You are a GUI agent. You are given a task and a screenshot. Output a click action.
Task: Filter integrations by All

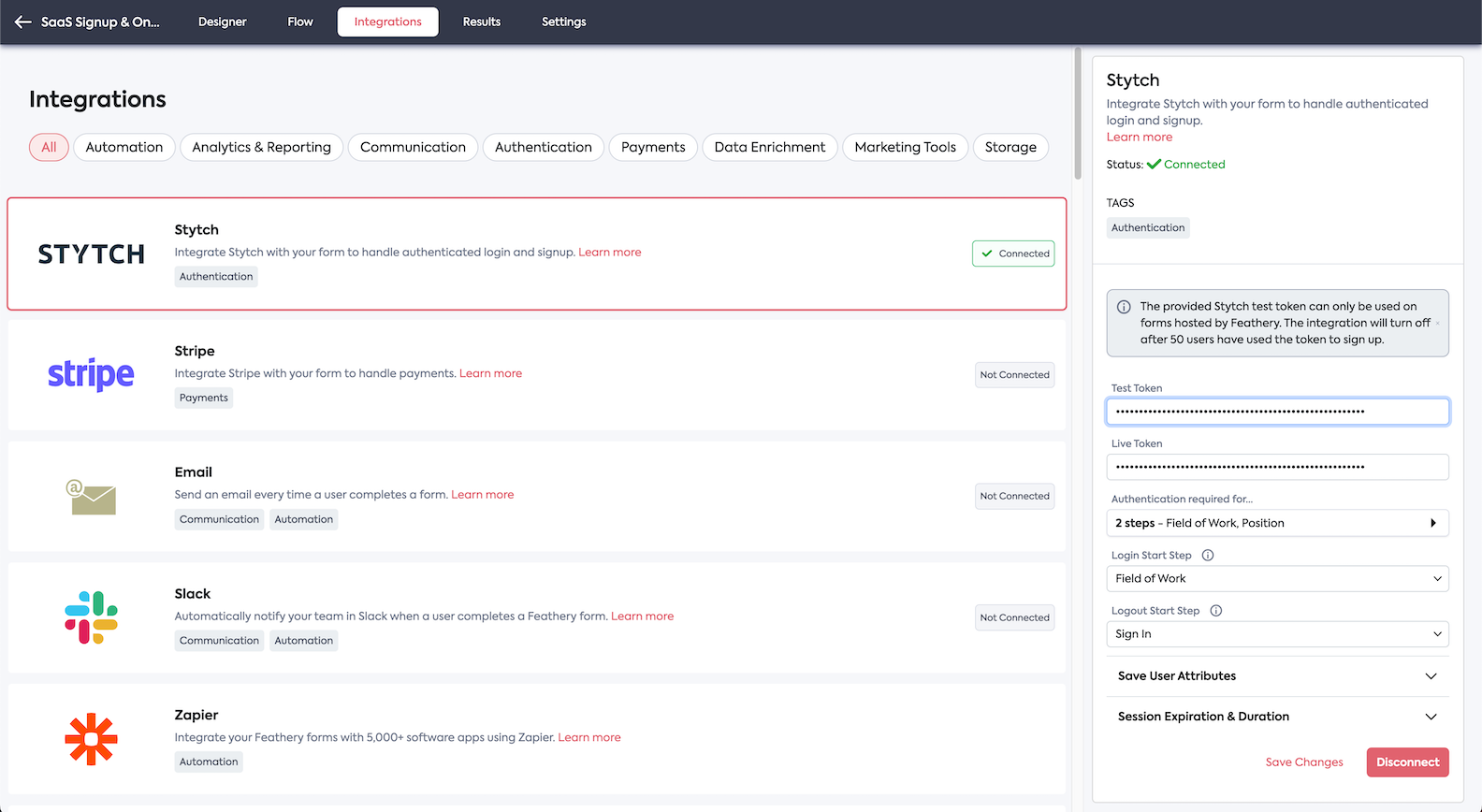[49, 147]
